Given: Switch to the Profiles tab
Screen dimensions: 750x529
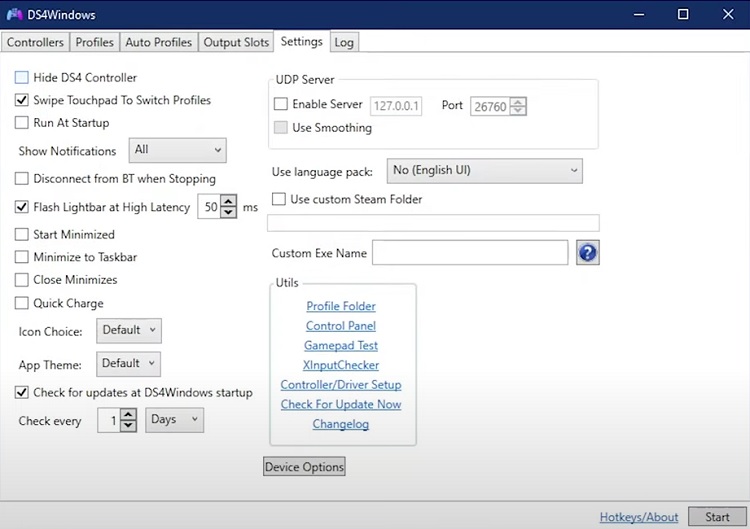Looking at the screenshot, I should pos(94,42).
